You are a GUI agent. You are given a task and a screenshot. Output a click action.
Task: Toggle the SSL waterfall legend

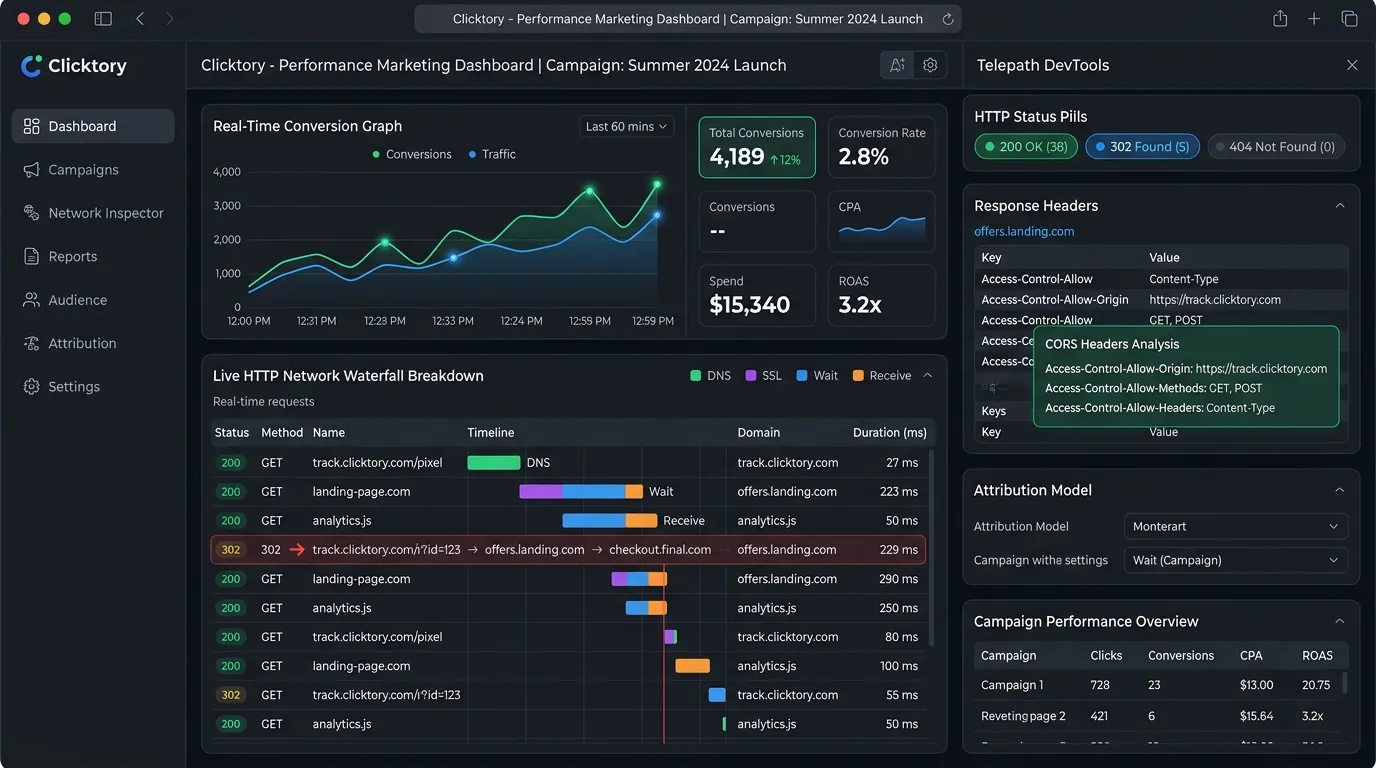pos(764,376)
